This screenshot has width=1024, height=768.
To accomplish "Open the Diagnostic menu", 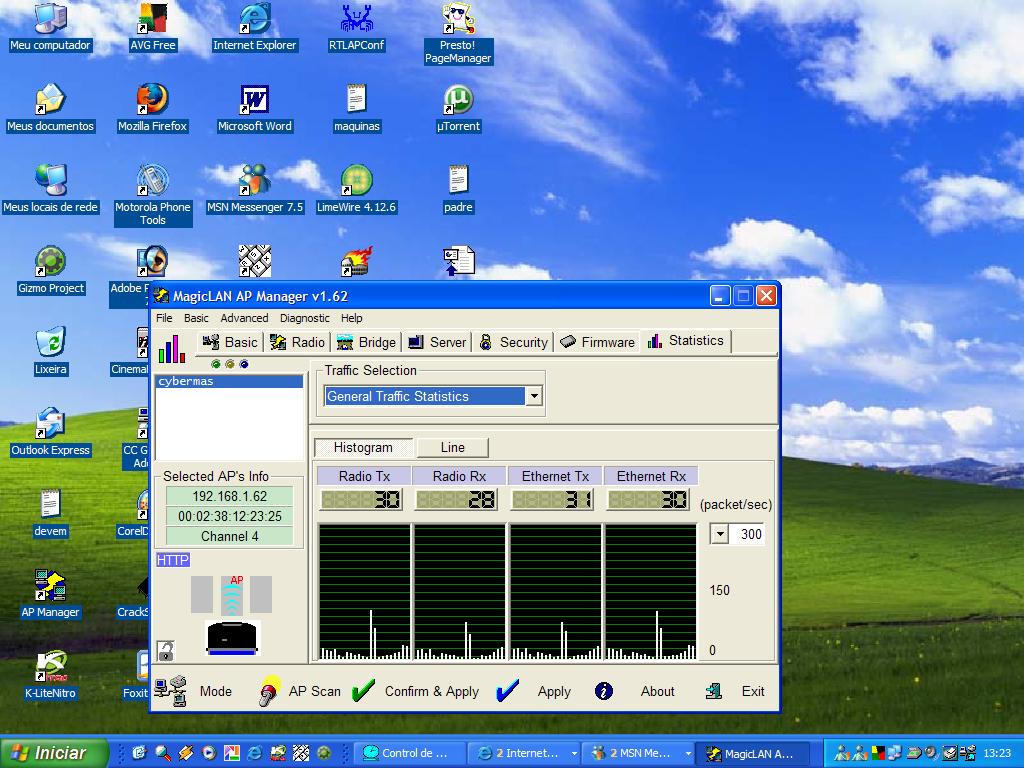I will pyautogui.click(x=304, y=318).
